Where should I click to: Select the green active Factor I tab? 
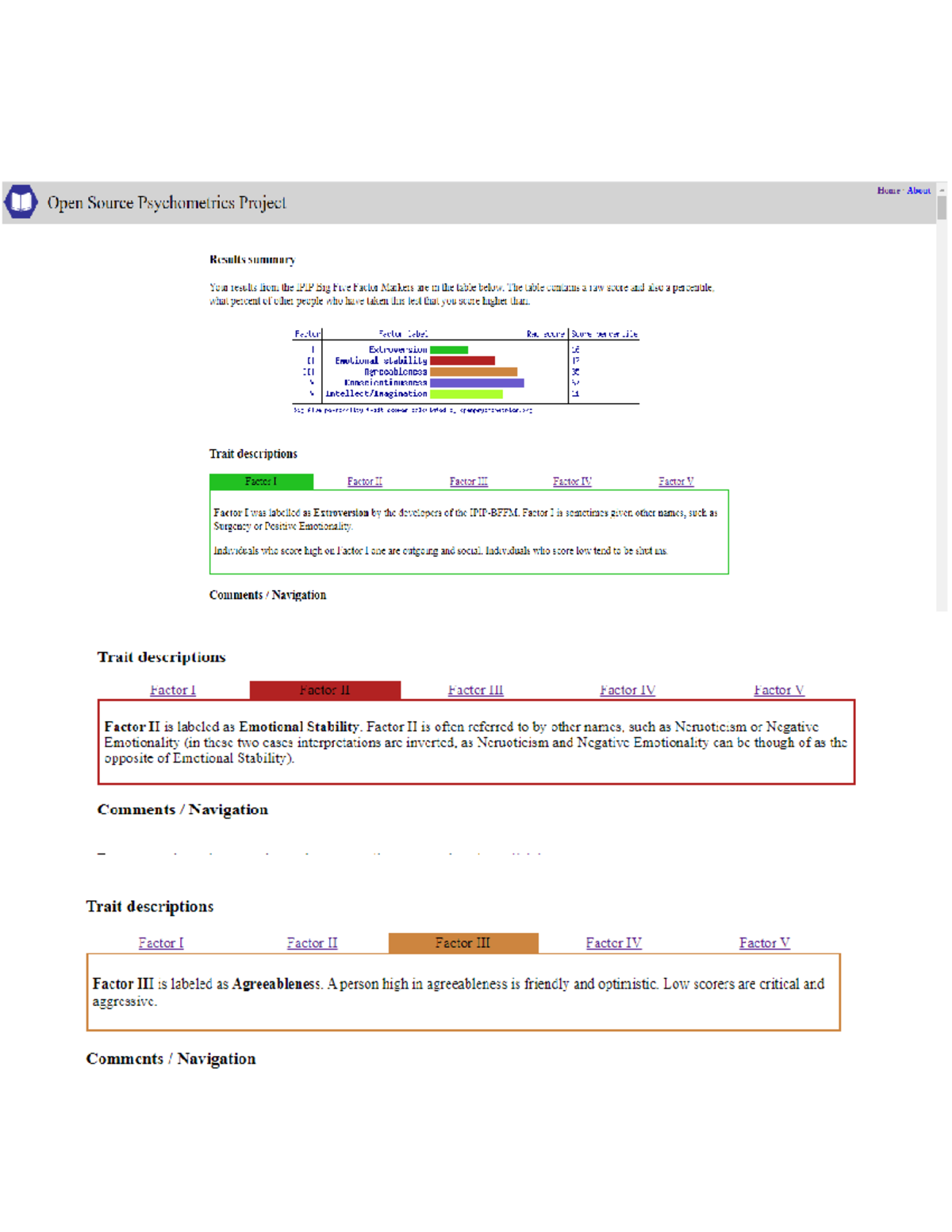[x=261, y=482]
